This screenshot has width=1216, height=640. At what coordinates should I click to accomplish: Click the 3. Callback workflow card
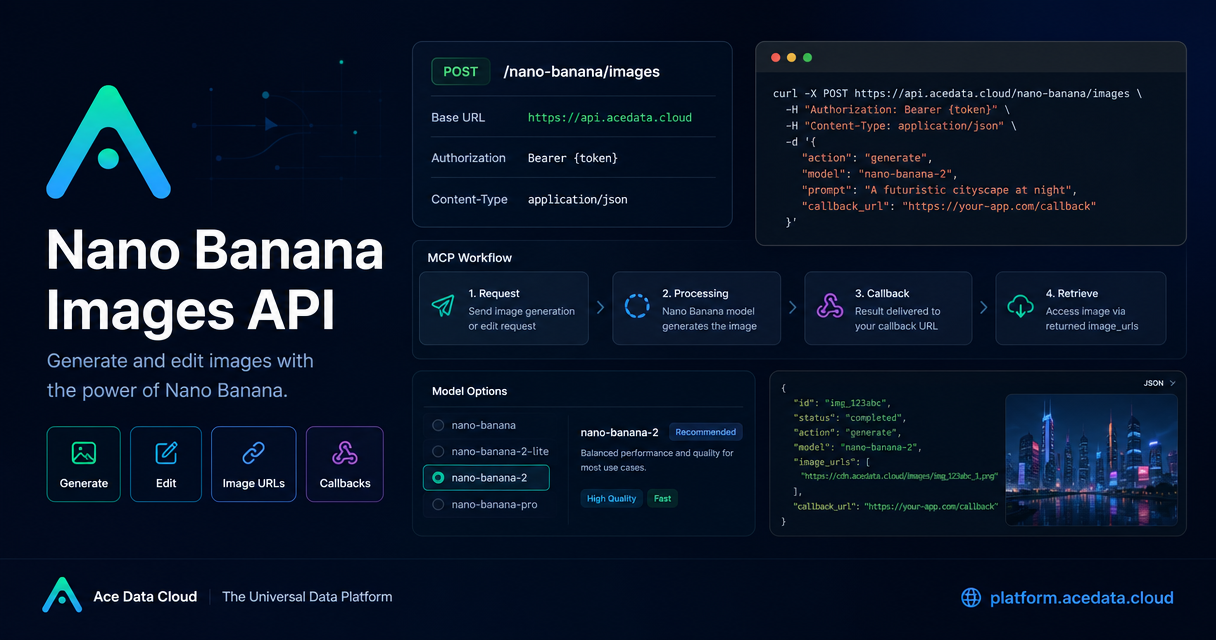888,308
